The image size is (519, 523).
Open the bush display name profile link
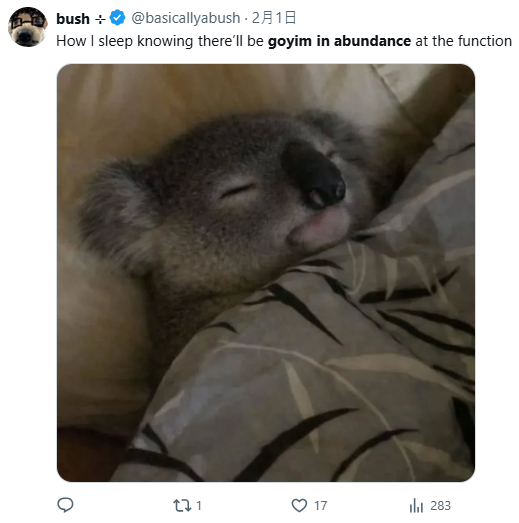[x=73, y=19]
